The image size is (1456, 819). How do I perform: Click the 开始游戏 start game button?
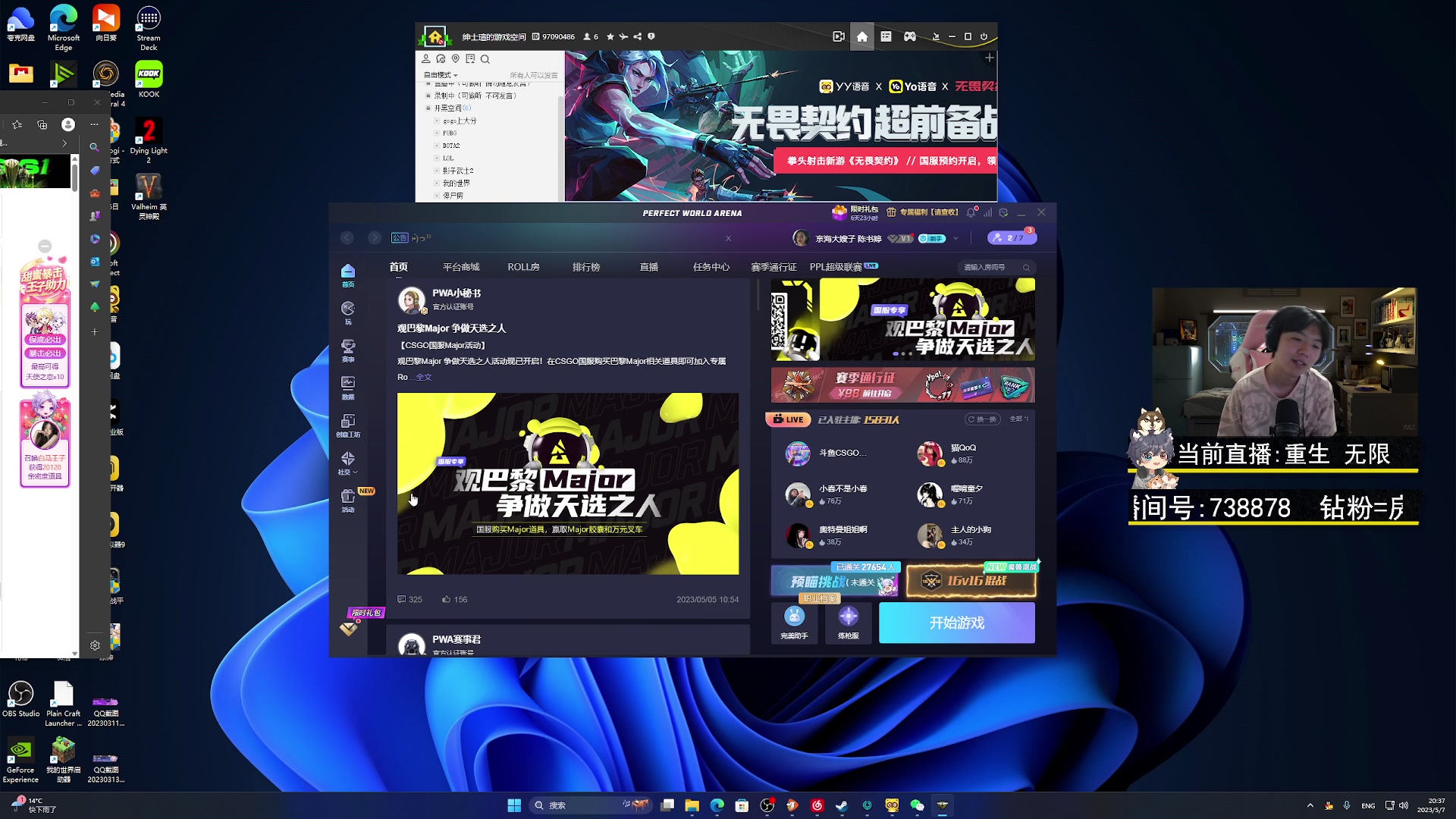coord(957,623)
